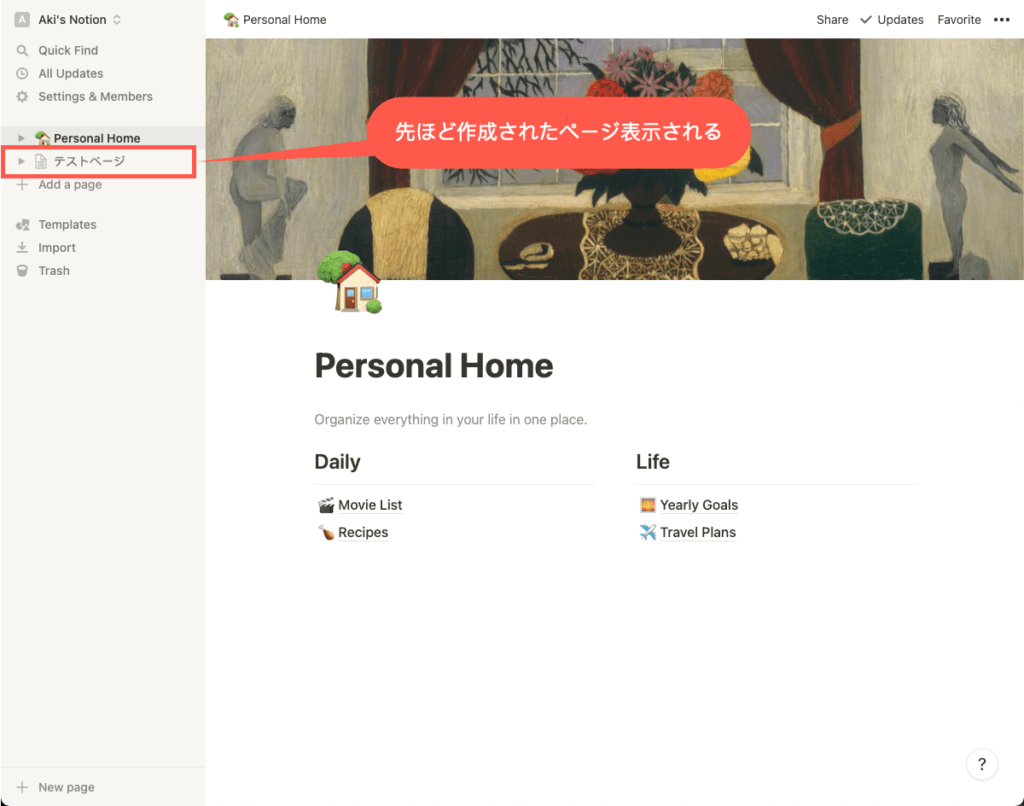
Task: Click the Share button
Action: click(x=832, y=20)
